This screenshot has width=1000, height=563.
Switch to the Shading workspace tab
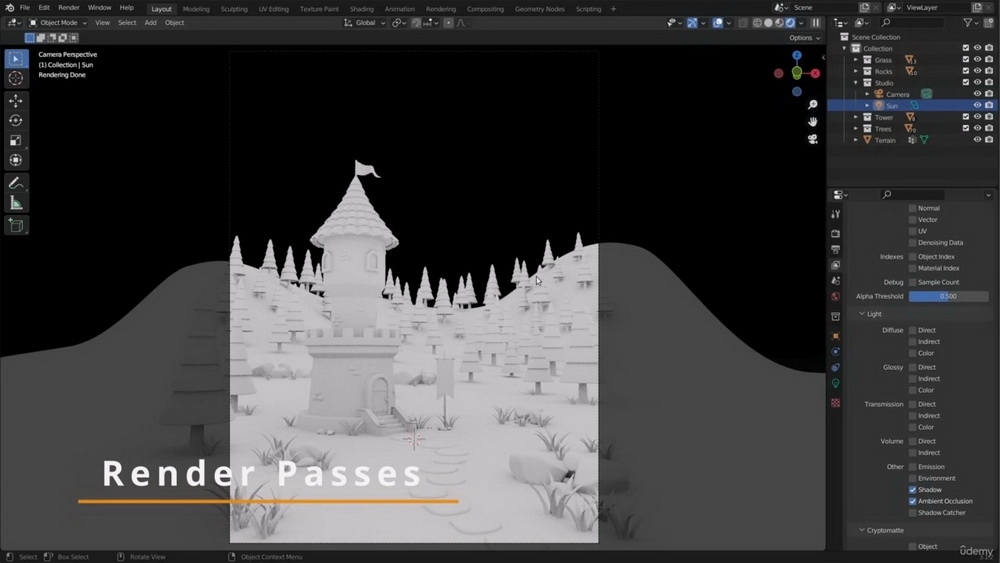click(362, 9)
